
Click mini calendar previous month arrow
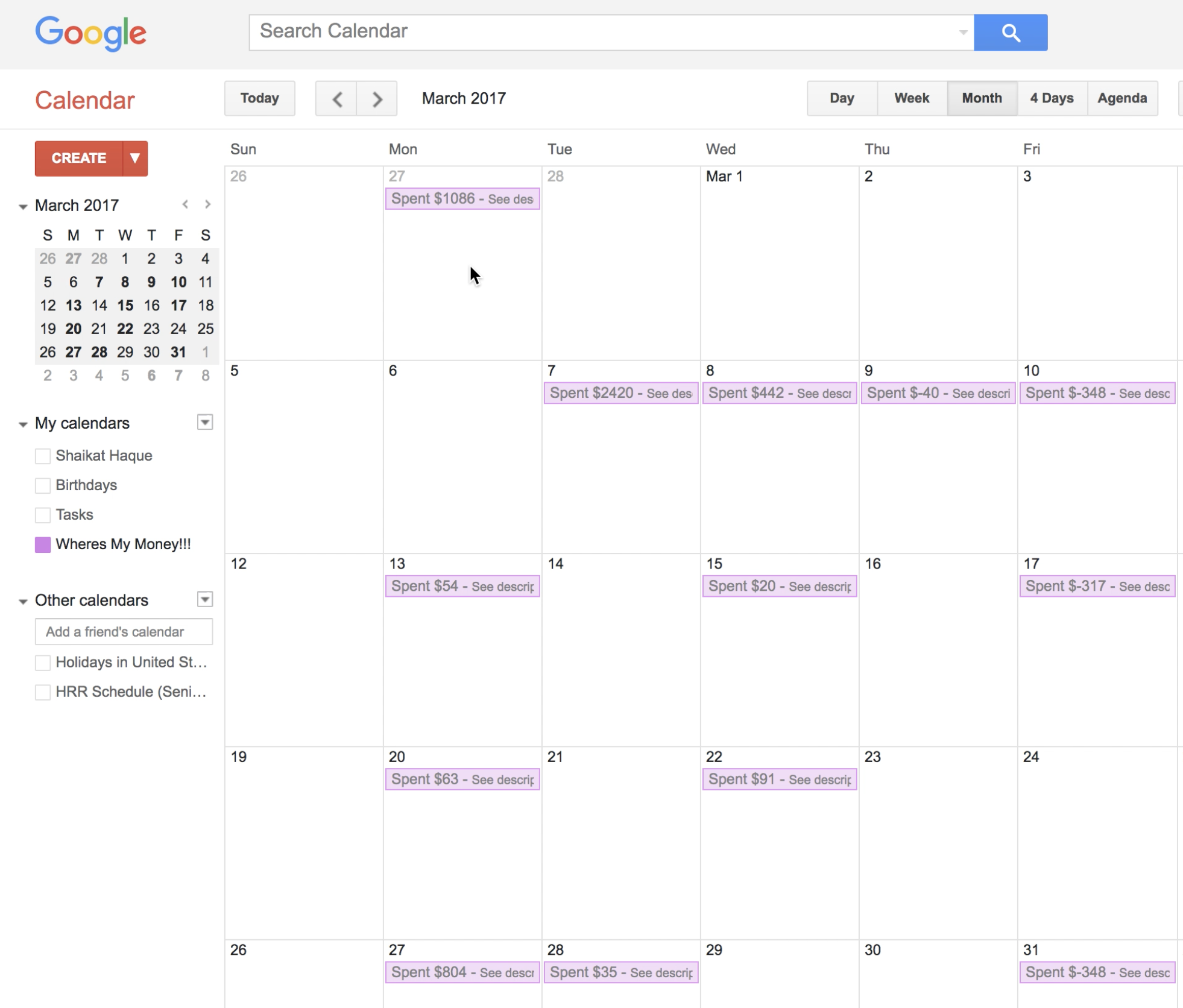pos(185,204)
